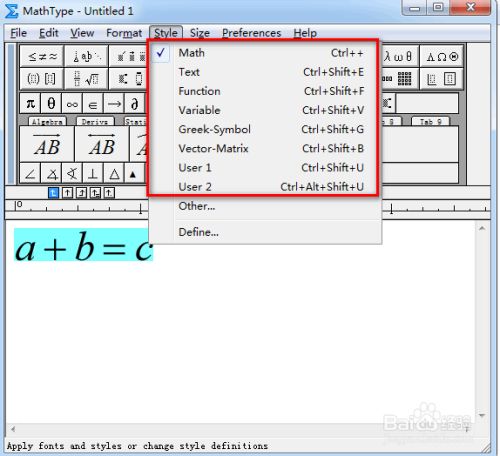
Task: Insert the hollow triangle symbol
Action: click(x=114, y=173)
